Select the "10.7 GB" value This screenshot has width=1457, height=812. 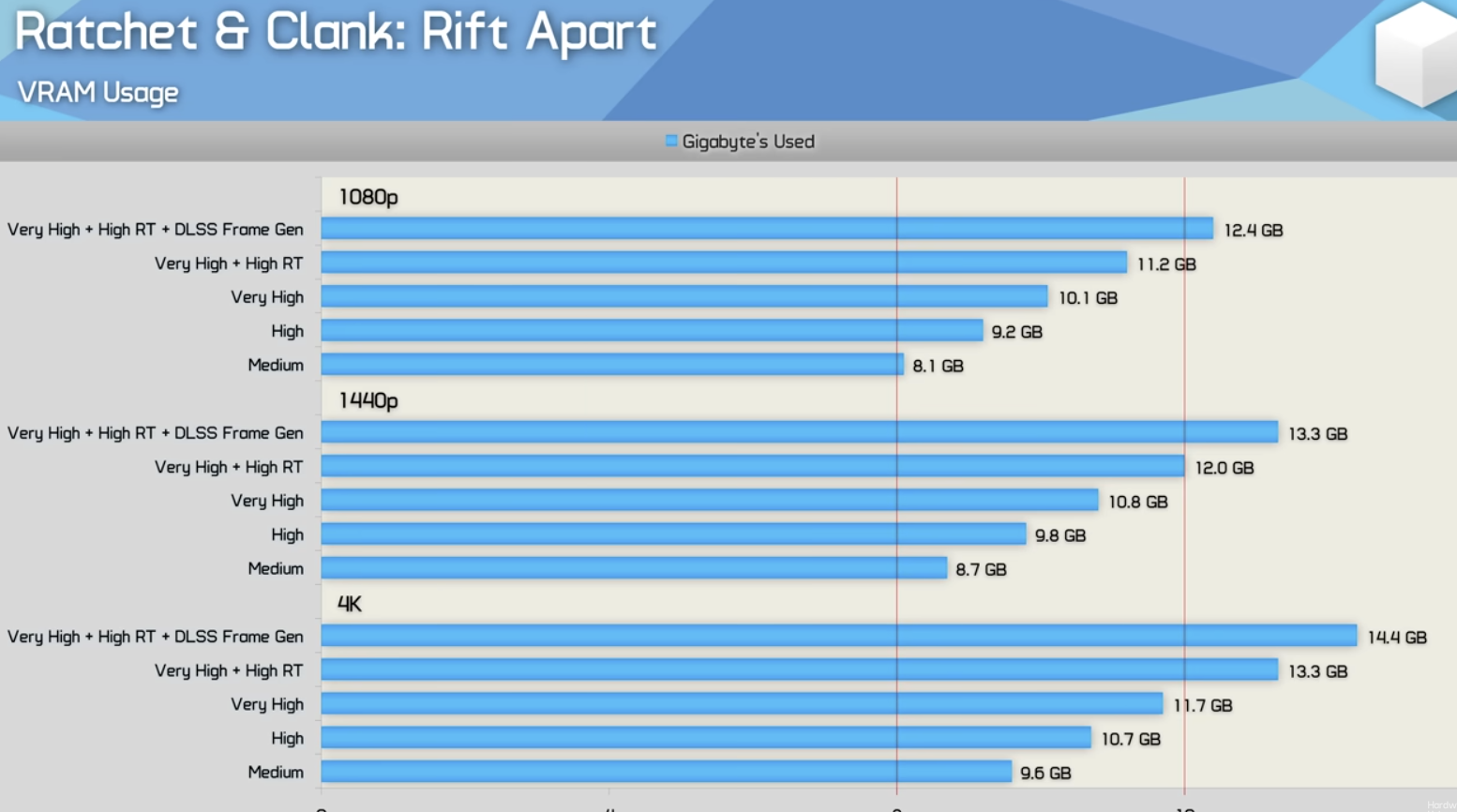click(x=1131, y=739)
